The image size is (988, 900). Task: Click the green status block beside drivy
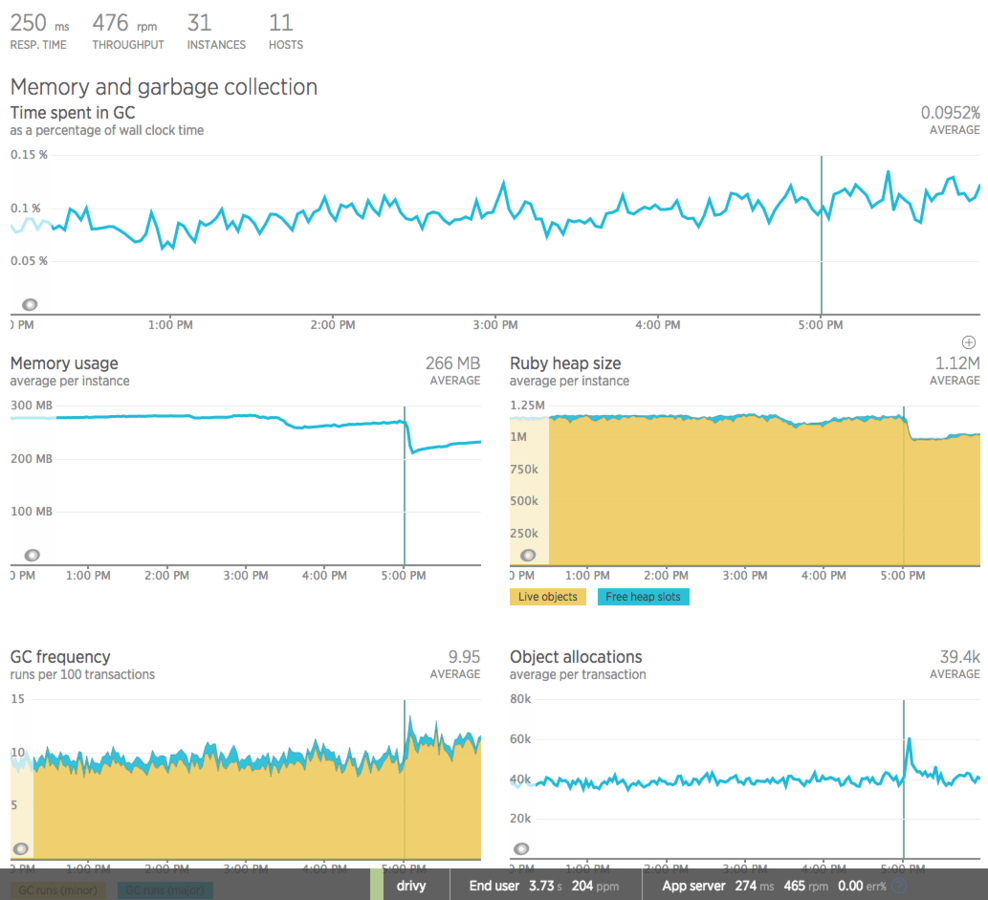pos(377,884)
